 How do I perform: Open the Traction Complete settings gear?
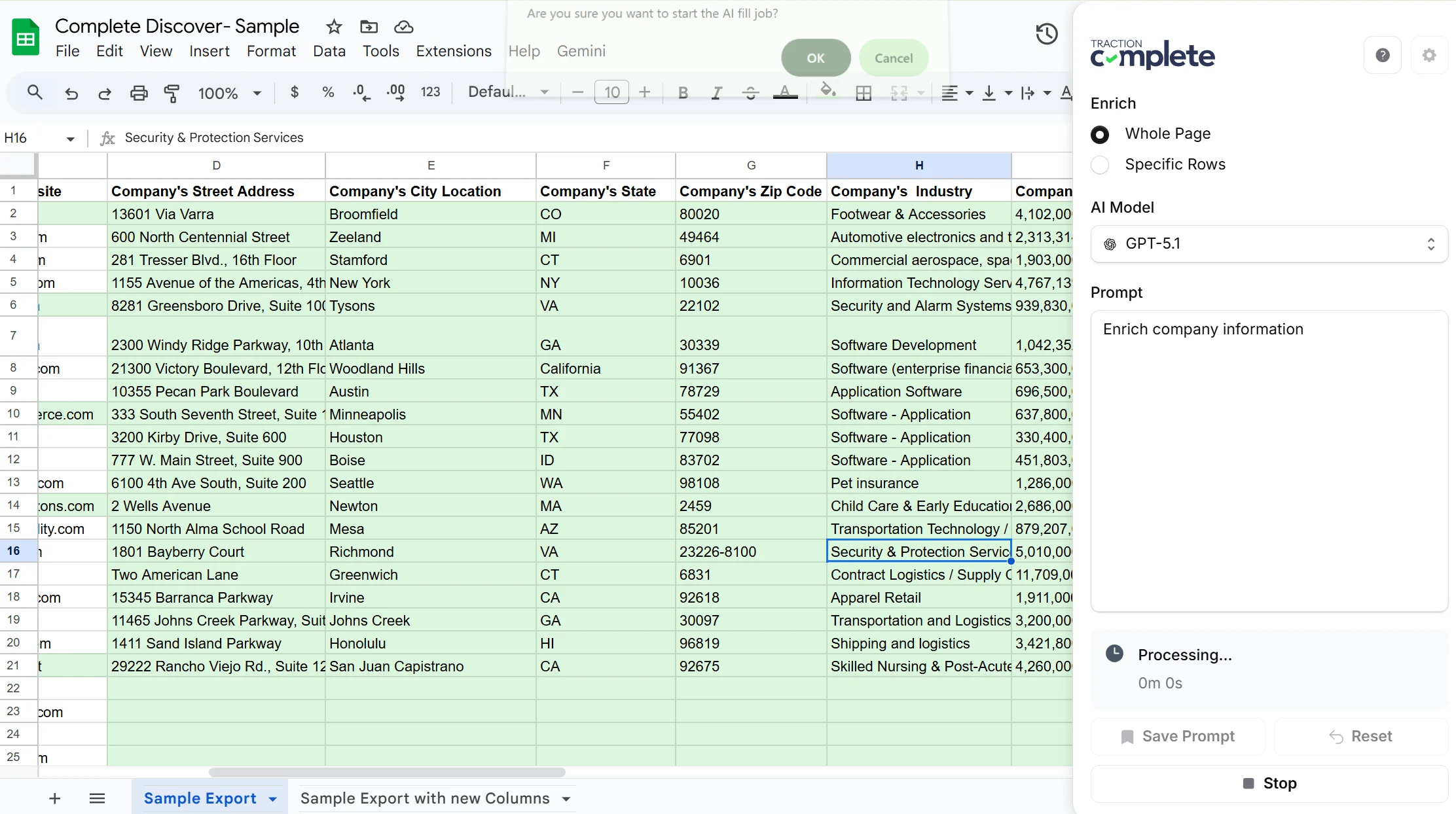1429,55
